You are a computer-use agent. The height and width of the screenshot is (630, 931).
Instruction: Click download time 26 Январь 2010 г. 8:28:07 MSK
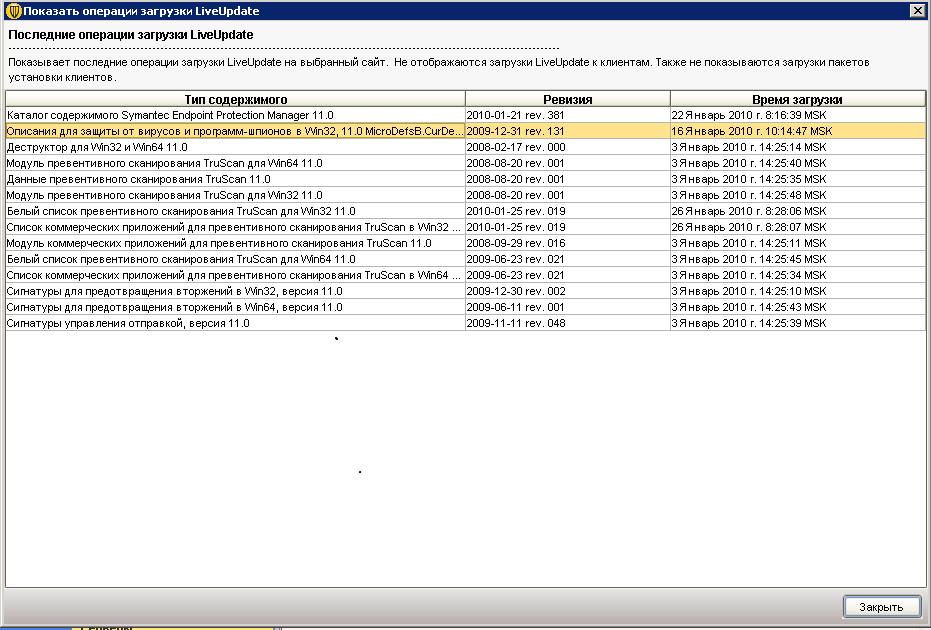(x=797, y=227)
